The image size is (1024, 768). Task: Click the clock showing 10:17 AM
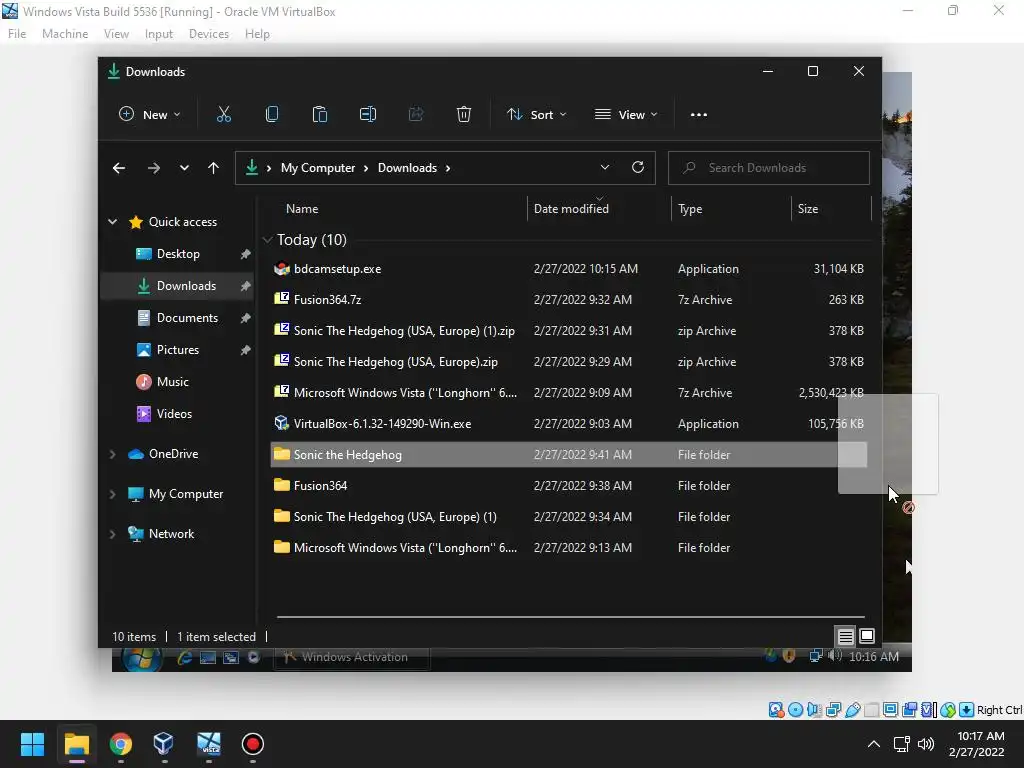click(980, 736)
